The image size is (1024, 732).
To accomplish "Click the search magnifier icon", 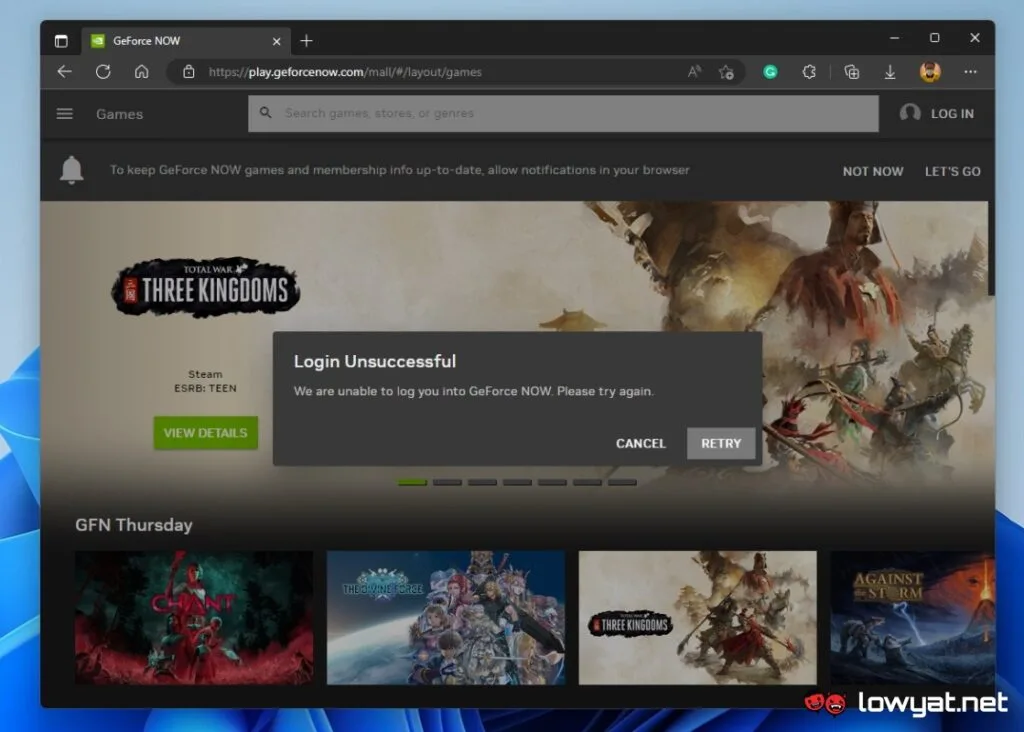I will [x=265, y=113].
